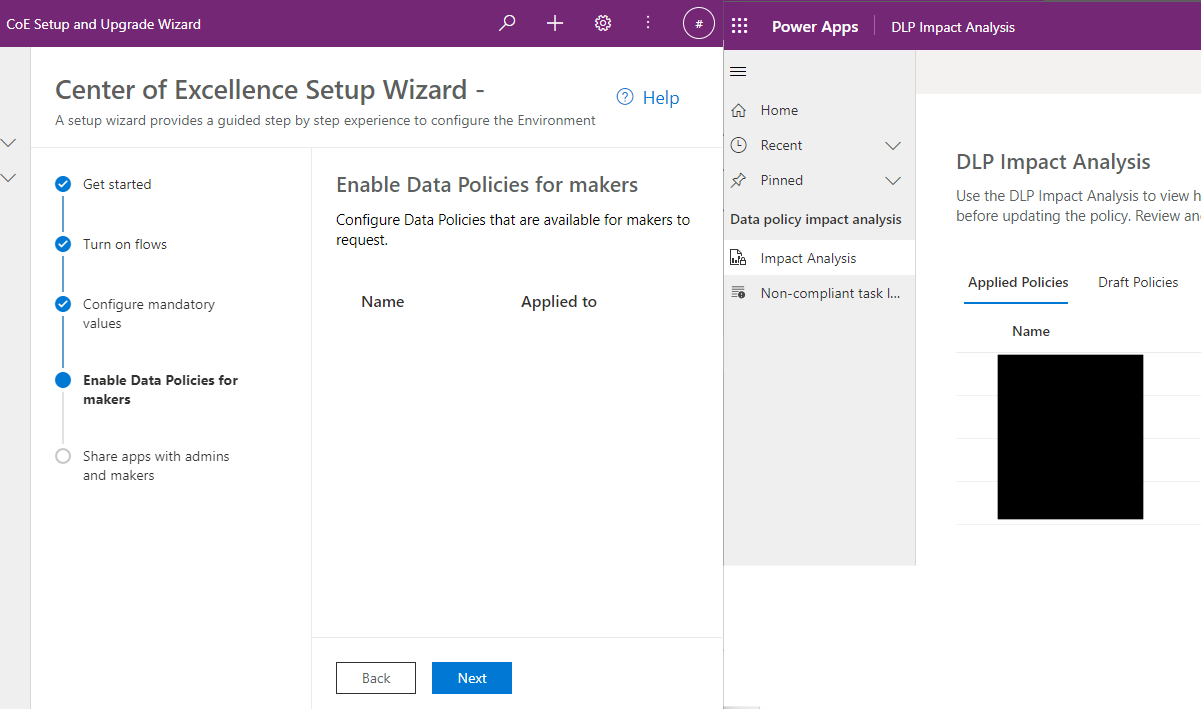
Task: Click the Help question mark icon
Action: [x=624, y=97]
